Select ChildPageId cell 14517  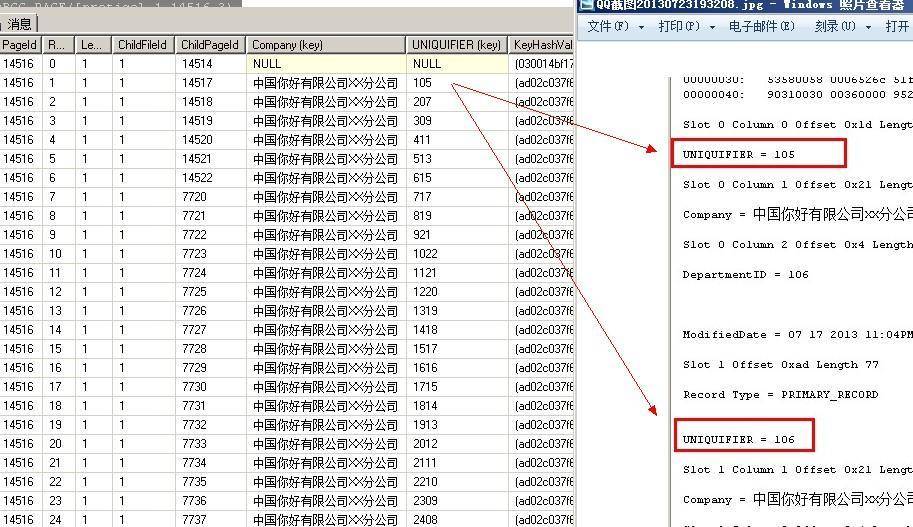click(x=210, y=83)
